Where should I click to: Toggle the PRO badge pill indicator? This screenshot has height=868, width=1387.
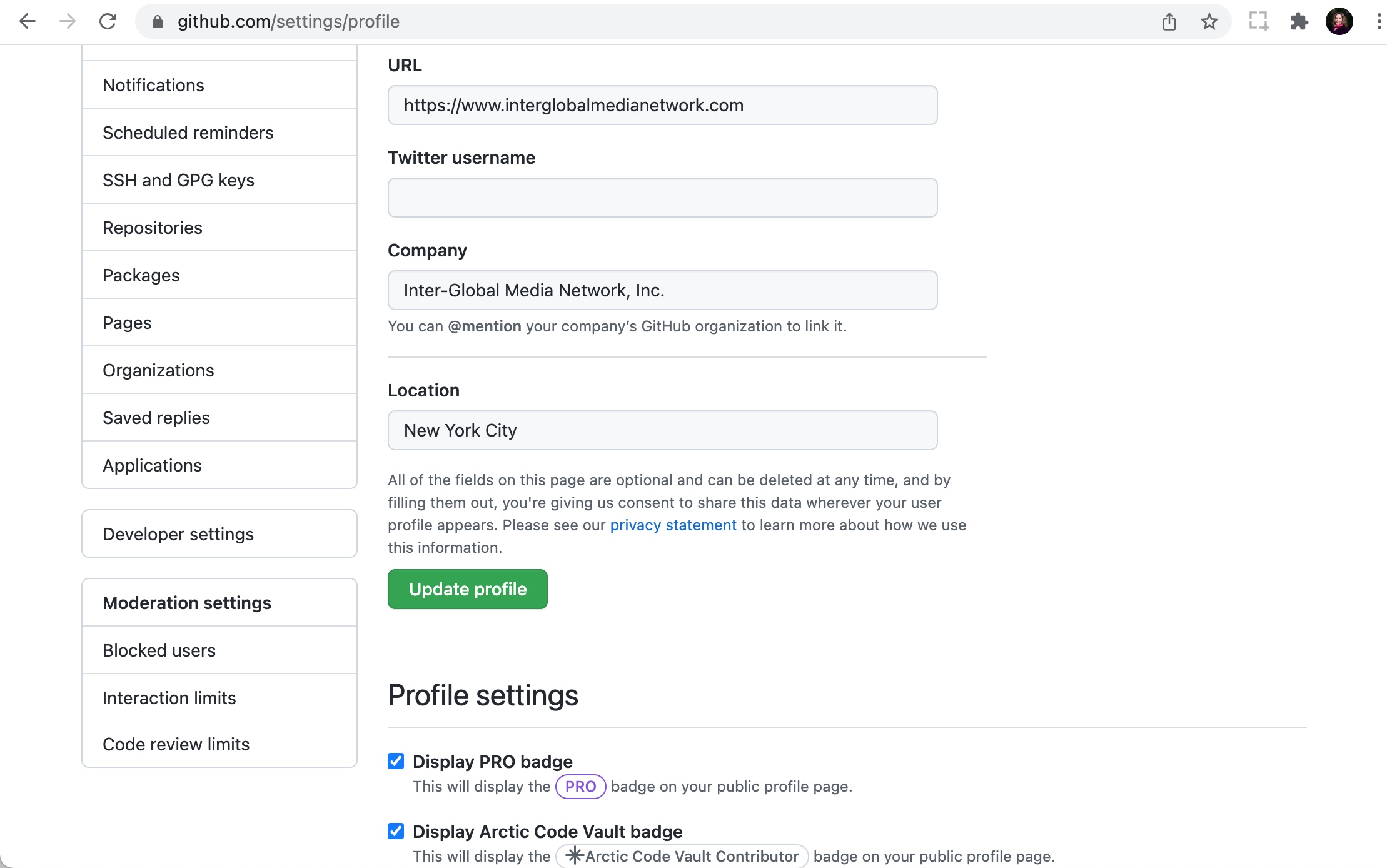click(x=580, y=787)
